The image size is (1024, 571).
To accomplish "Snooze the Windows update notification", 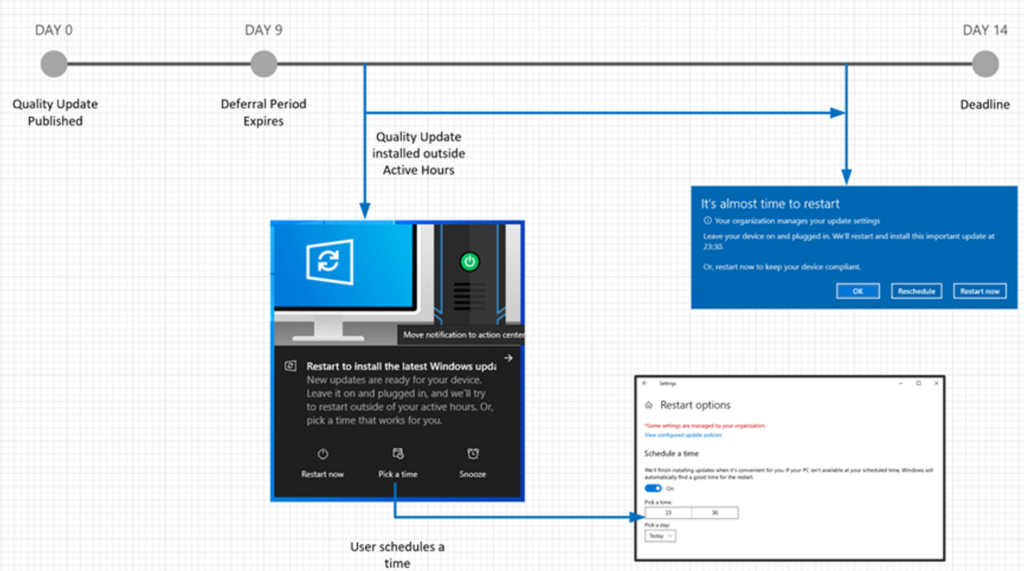I will click(472, 464).
